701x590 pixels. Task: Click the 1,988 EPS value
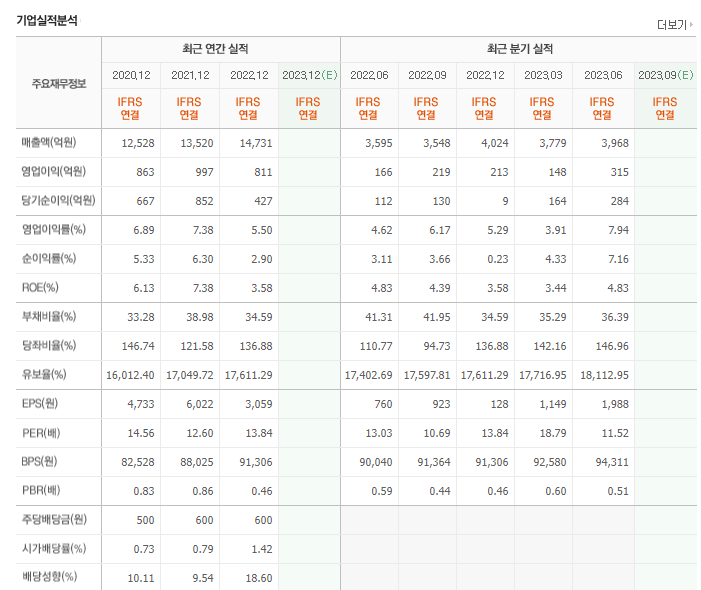[615, 404]
